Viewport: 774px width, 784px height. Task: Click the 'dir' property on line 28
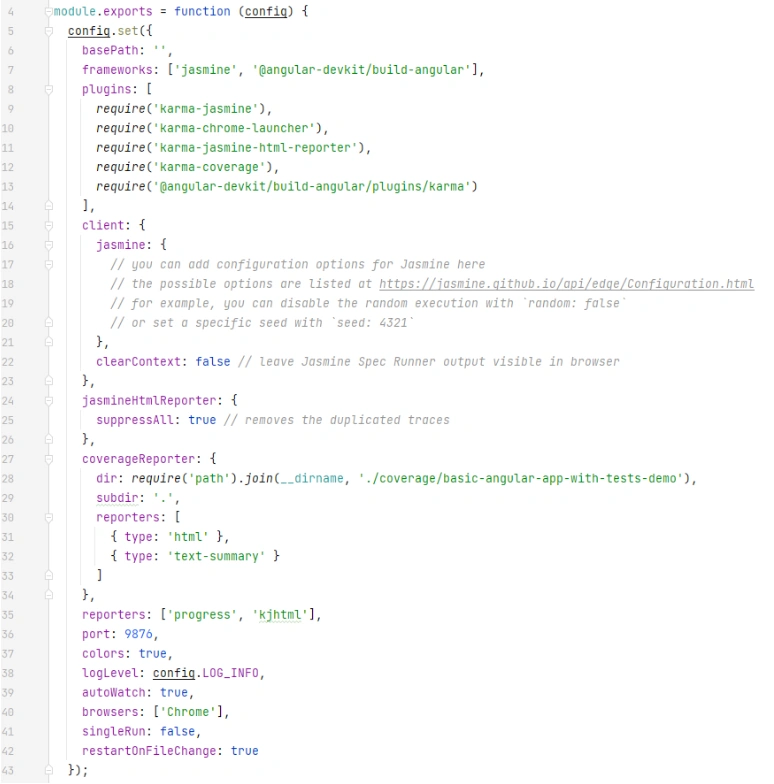point(106,478)
